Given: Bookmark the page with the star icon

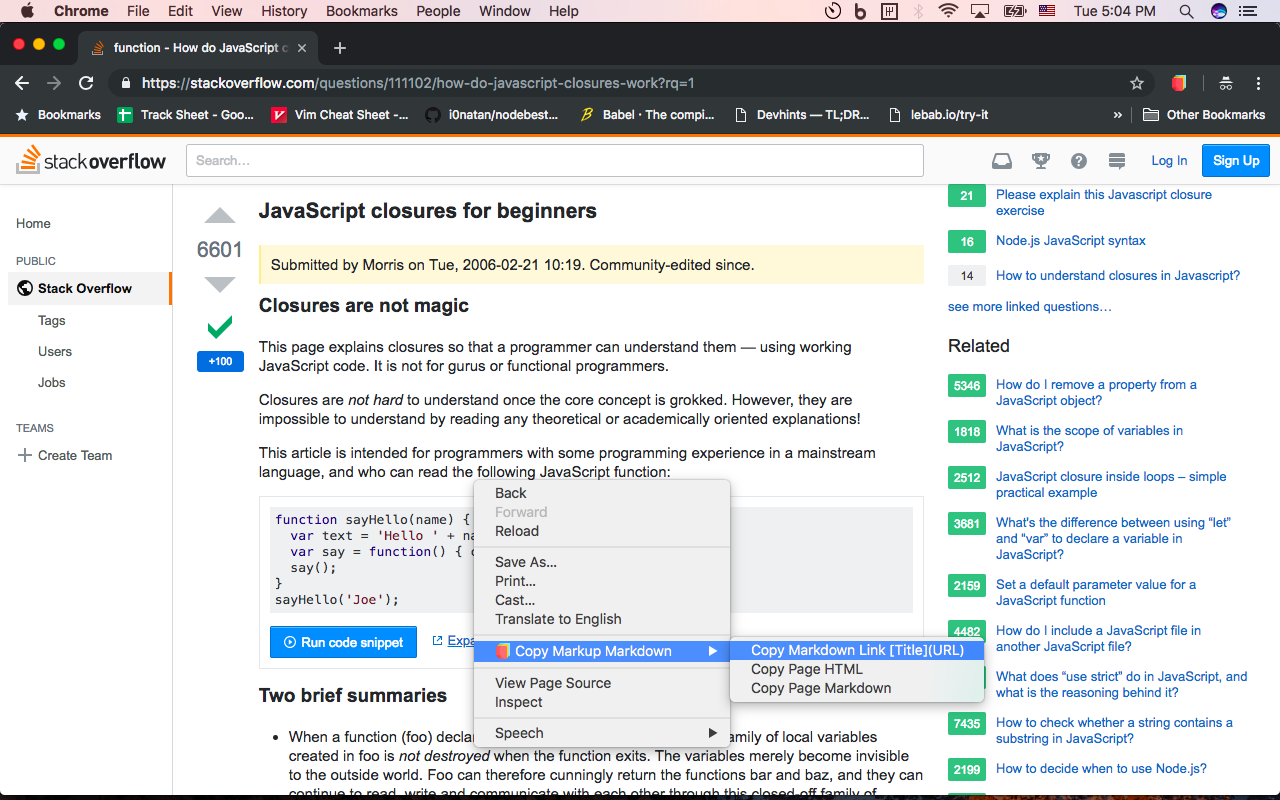Looking at the screenshot, I should [1136, 84].
